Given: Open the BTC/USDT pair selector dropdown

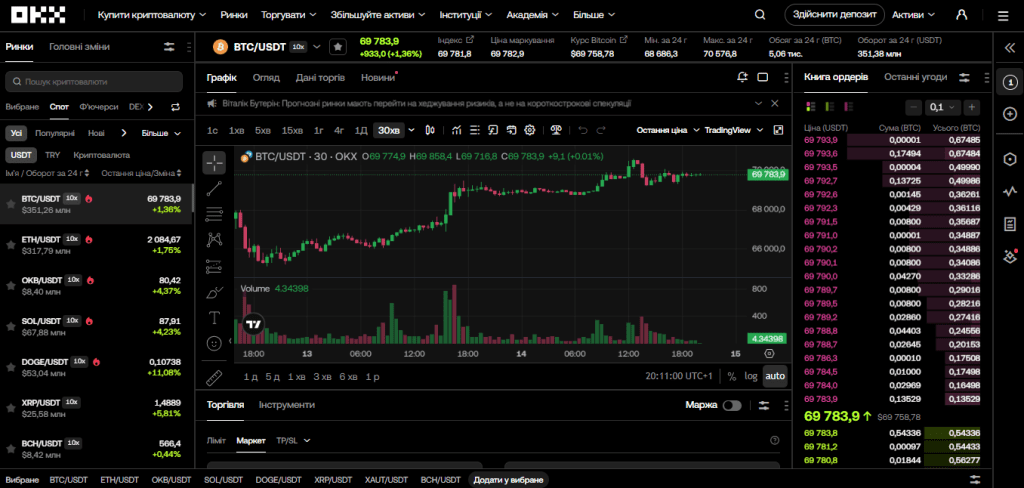Looking at the screenshot, I should tap(317, 46).
